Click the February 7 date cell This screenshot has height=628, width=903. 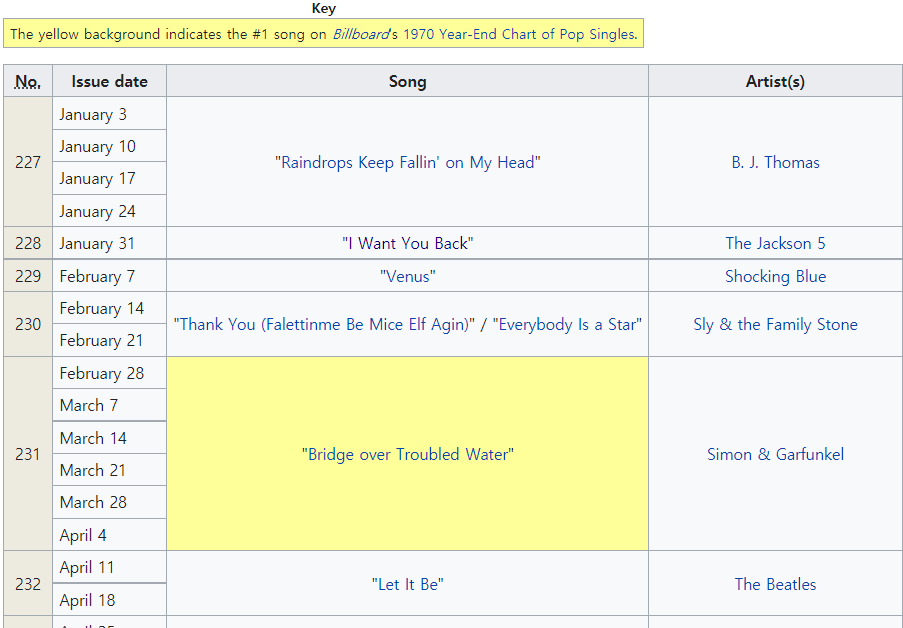pyautogui.click(x=109, y=276)
